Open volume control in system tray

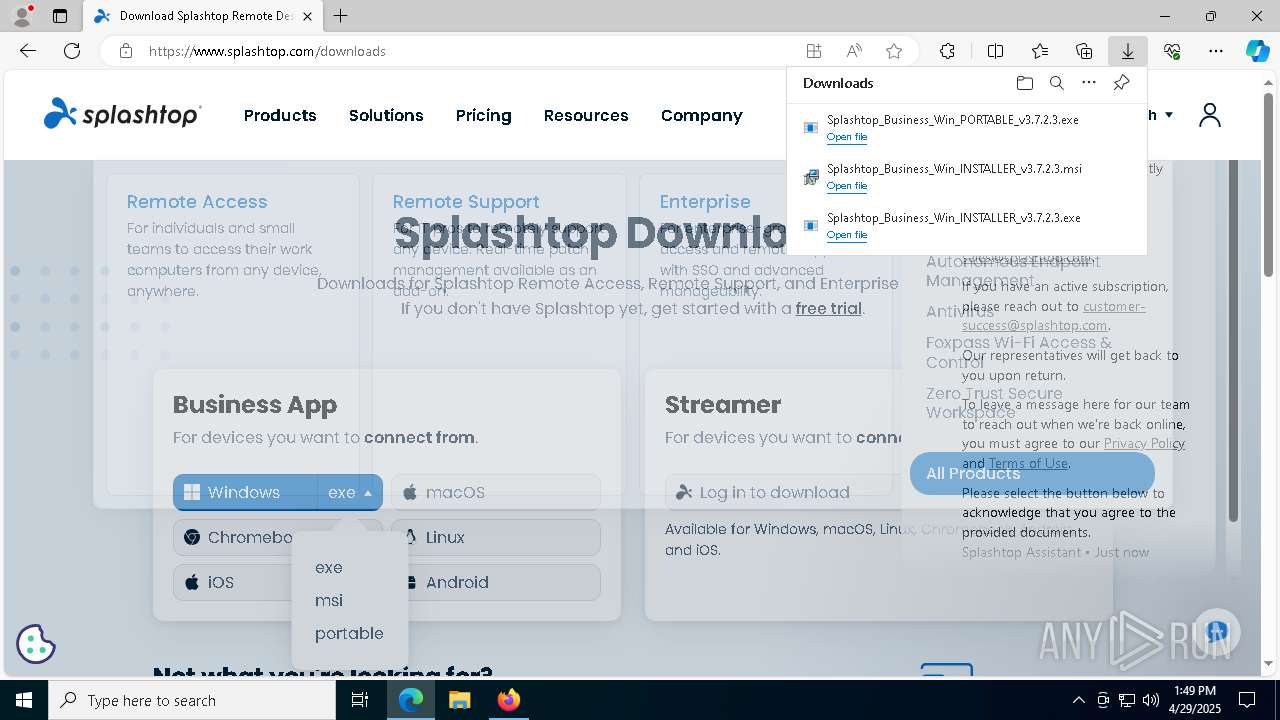pos(1150,700)
